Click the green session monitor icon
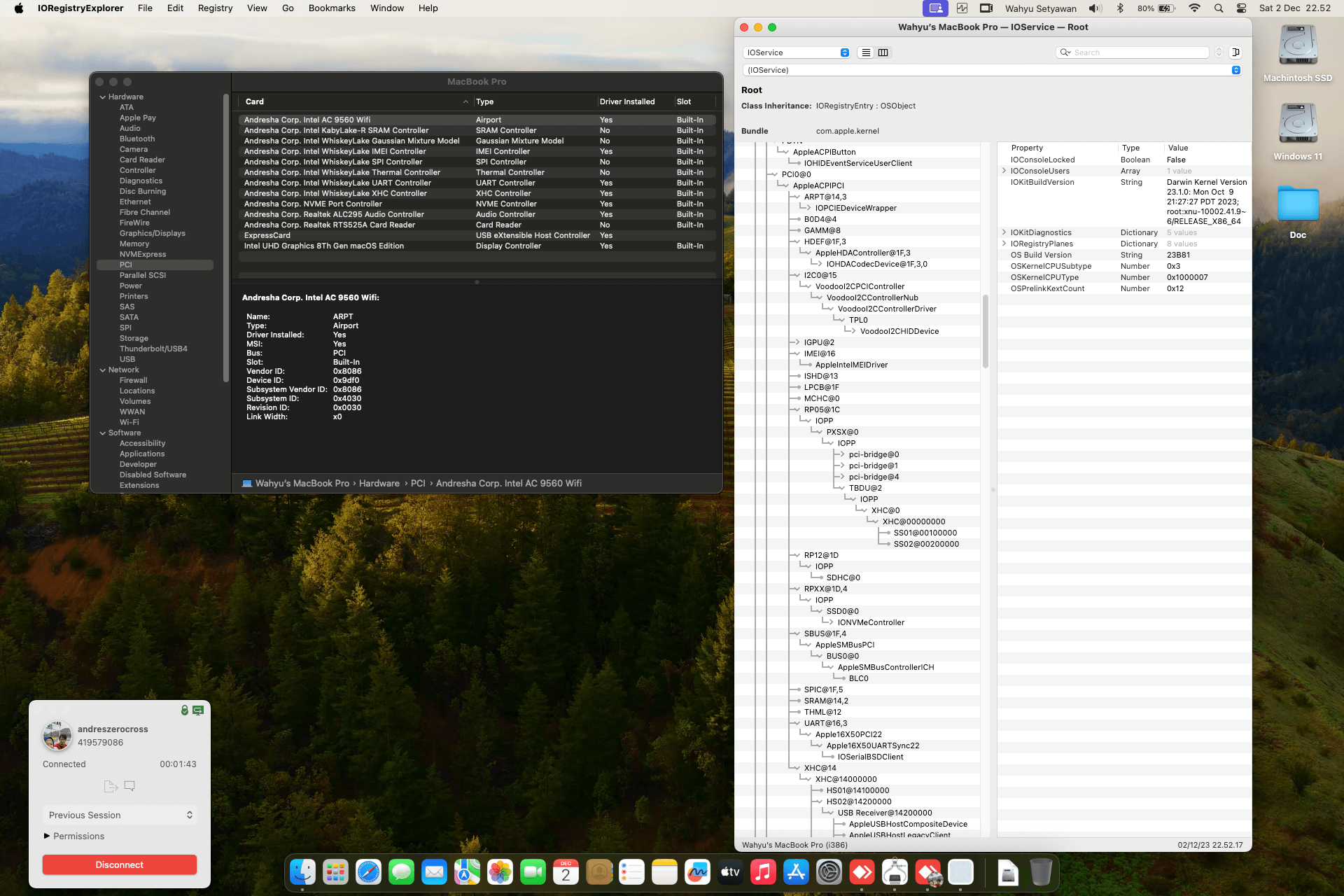The image size is (1344, 896). (x=198, y=710)
